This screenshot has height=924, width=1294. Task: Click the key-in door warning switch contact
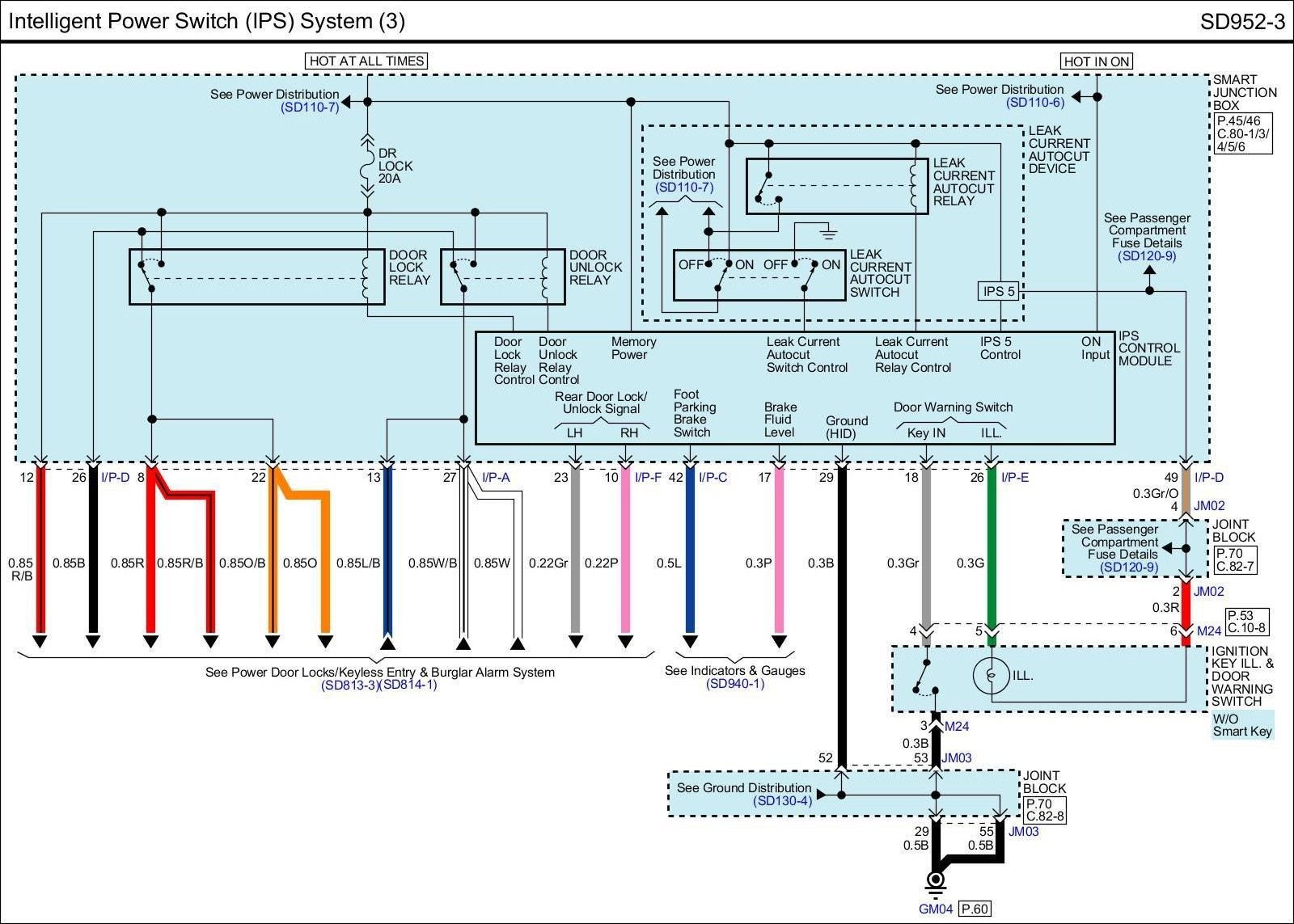tap(924, 675)
